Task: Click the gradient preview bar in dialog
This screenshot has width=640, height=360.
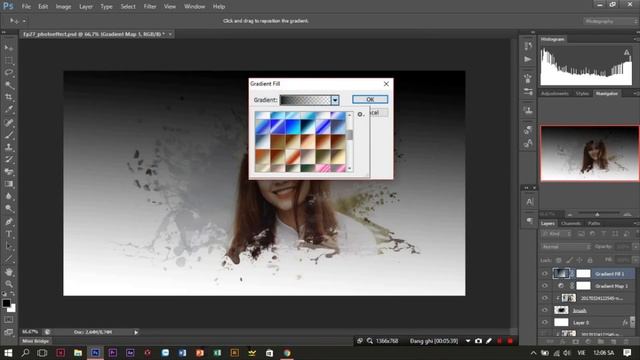Action: [305, 100]
